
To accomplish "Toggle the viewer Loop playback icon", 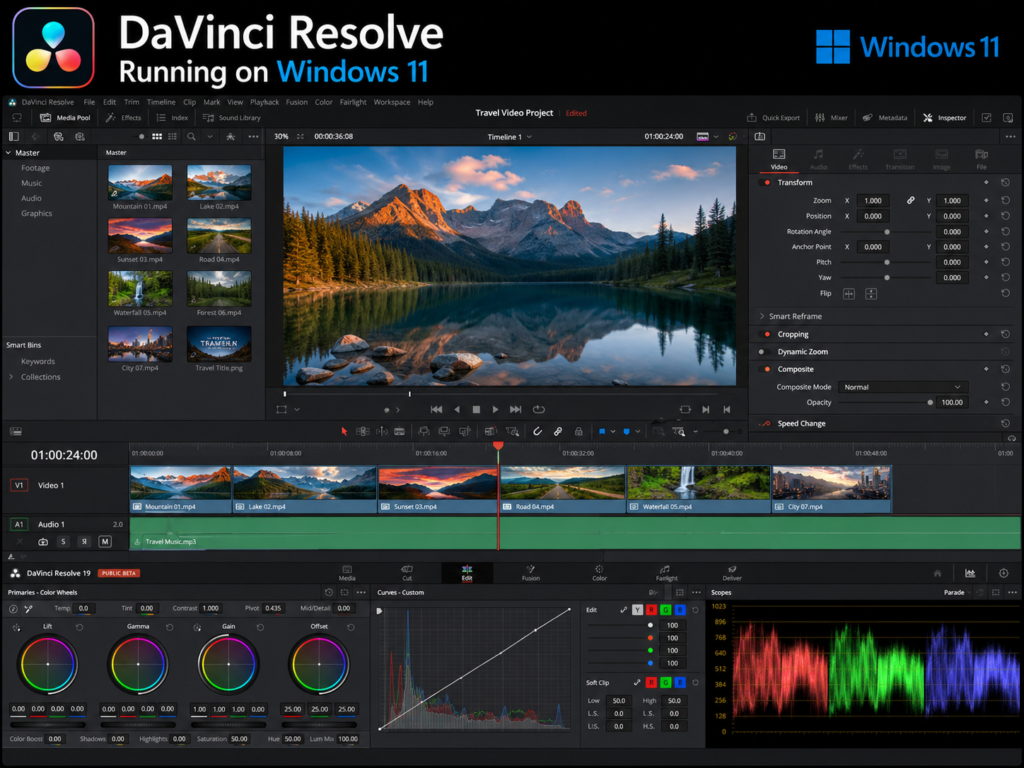I will (x=539, y=409).
